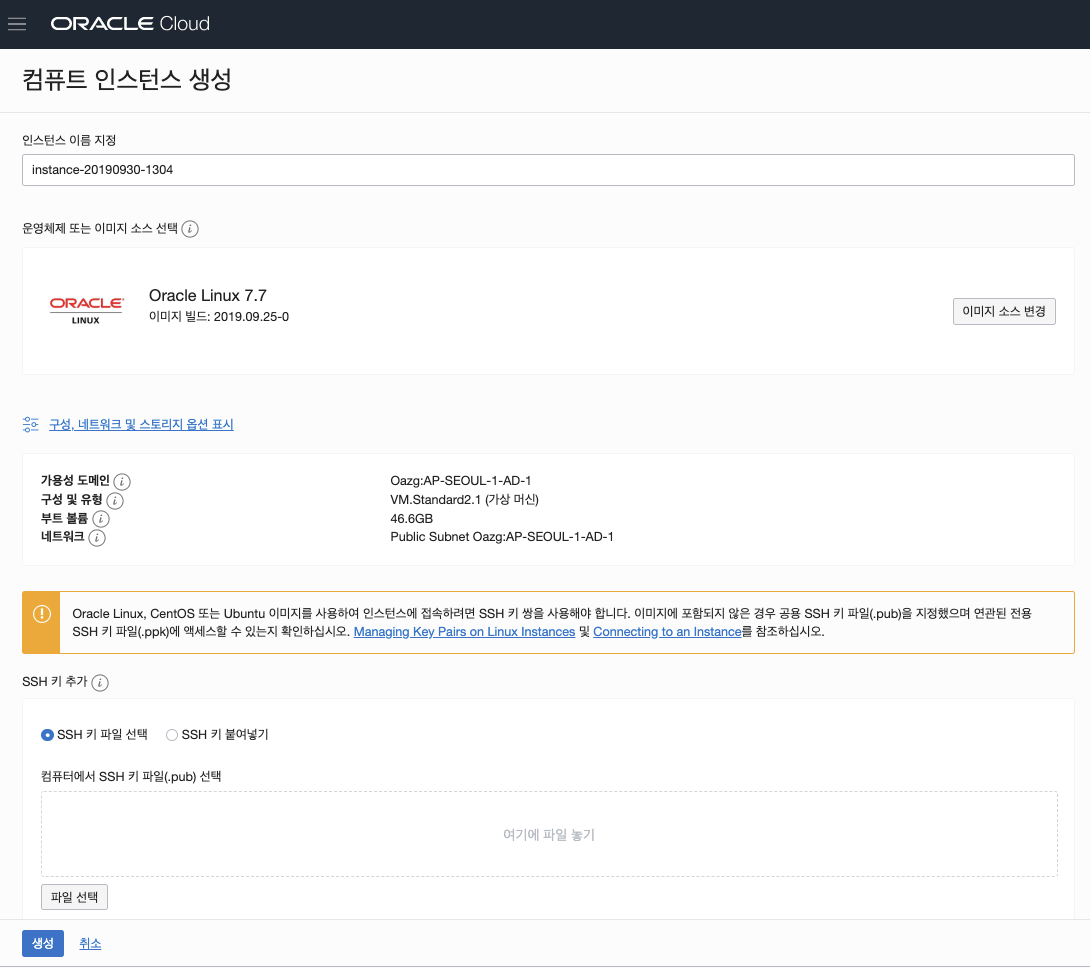Click the 46.6GB boot volume value
Viewport: 1090px width, 968px height.
pos(412,519)
